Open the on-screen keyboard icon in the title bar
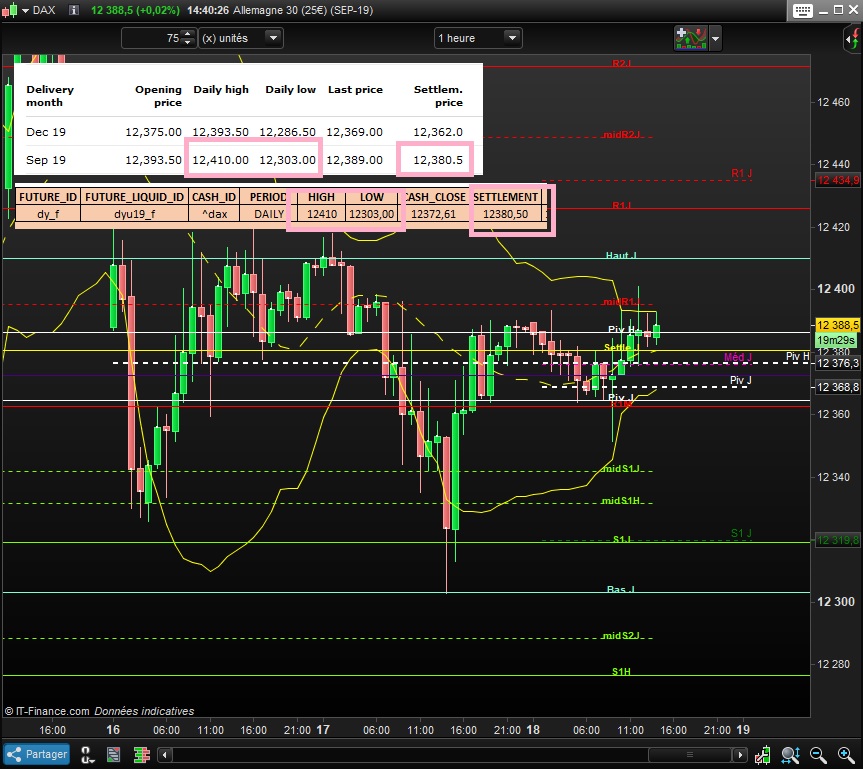 tap(802, 10)
